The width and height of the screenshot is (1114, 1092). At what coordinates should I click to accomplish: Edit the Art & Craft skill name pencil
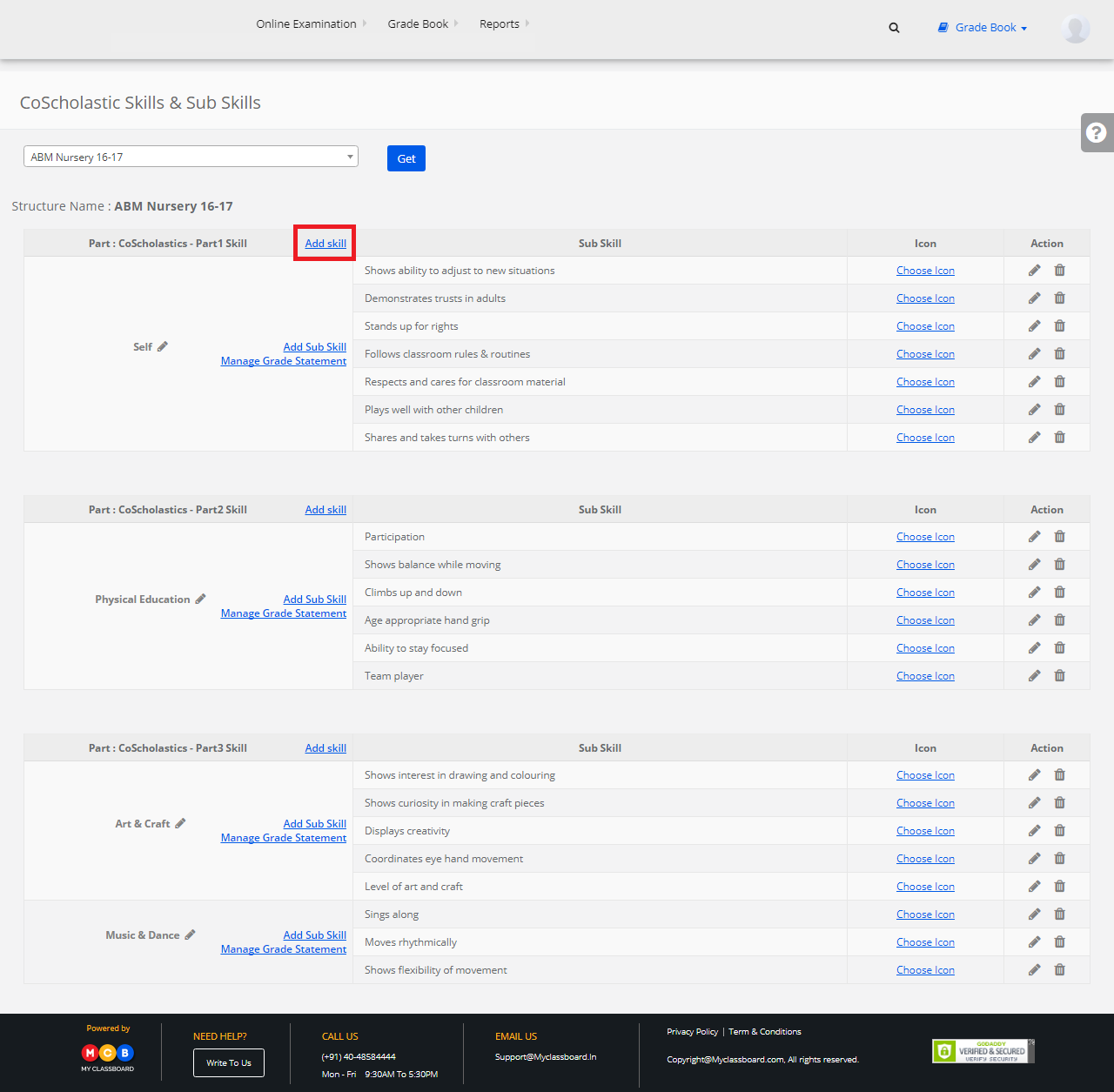[180, 823]
